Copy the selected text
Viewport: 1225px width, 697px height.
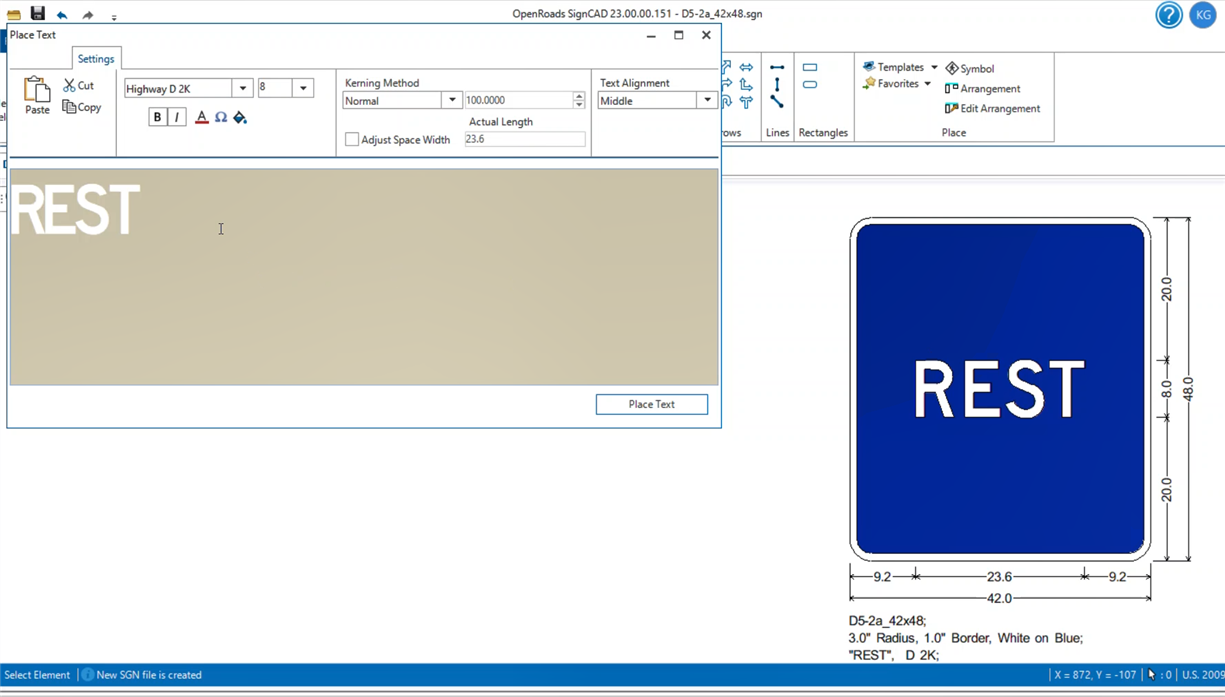pos(82,107)
